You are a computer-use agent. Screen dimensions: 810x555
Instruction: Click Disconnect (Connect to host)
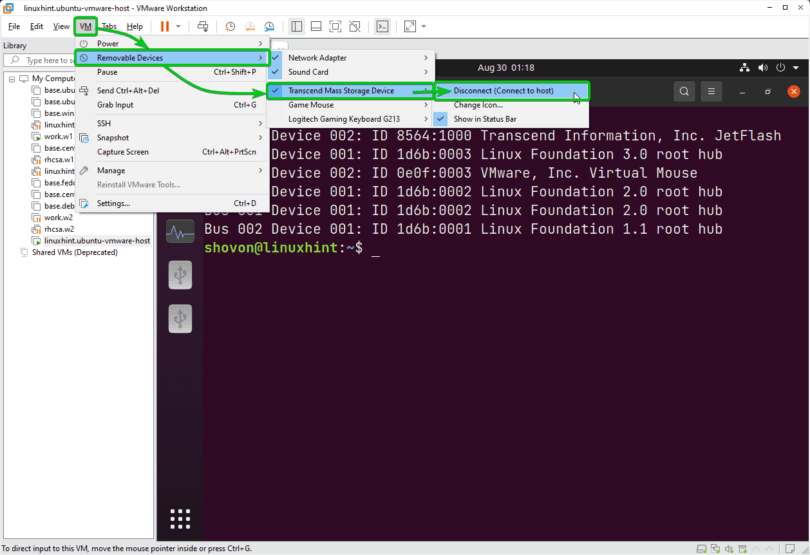511,90
